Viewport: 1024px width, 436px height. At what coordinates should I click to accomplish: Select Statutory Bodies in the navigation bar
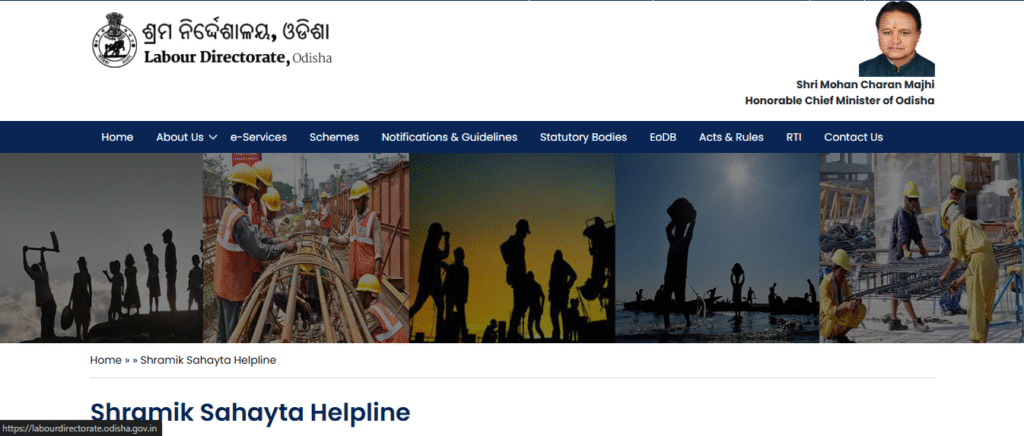583,137
